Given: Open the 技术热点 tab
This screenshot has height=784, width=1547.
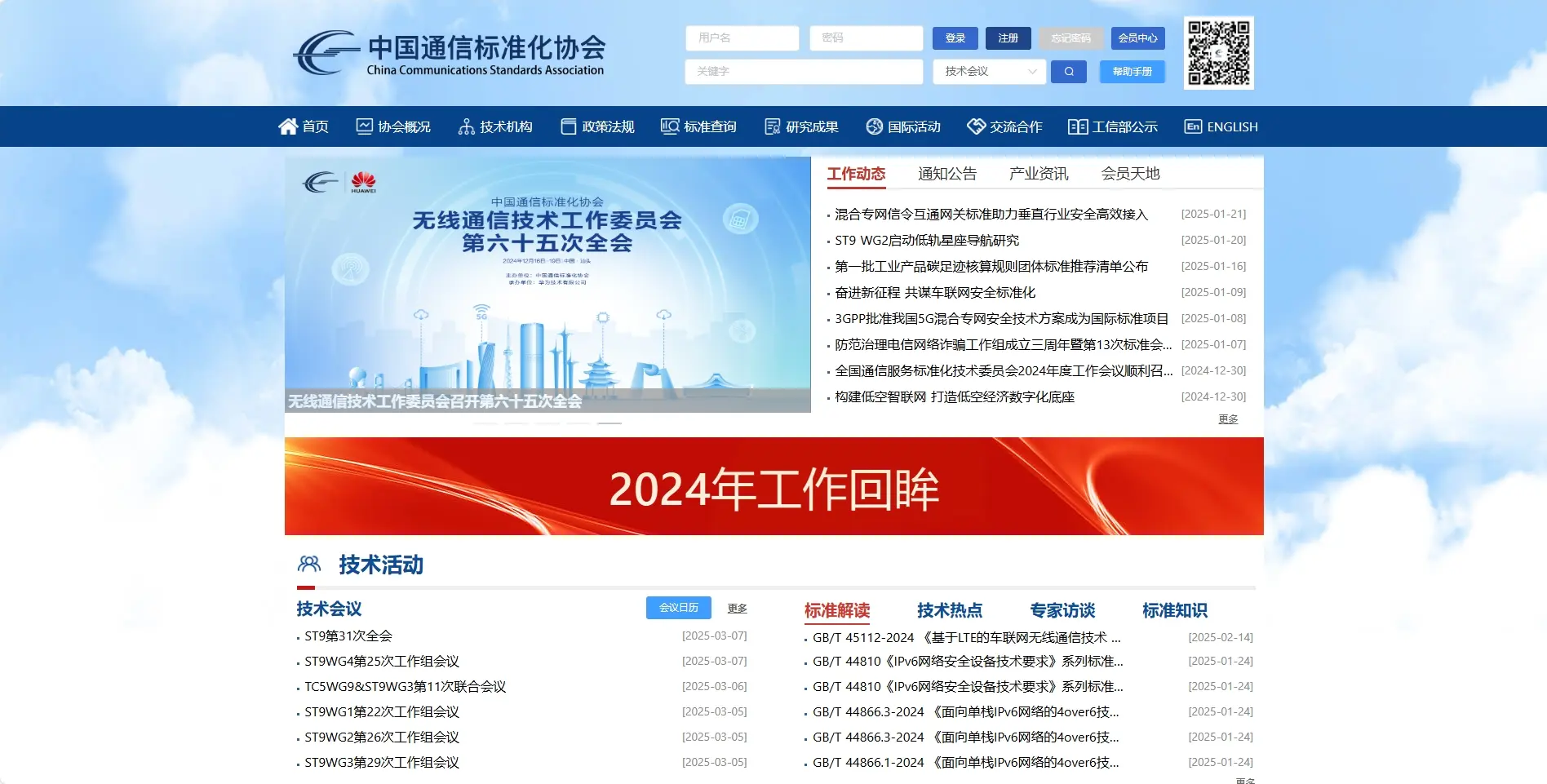Looking at the screenshot, I should point(949,609).
